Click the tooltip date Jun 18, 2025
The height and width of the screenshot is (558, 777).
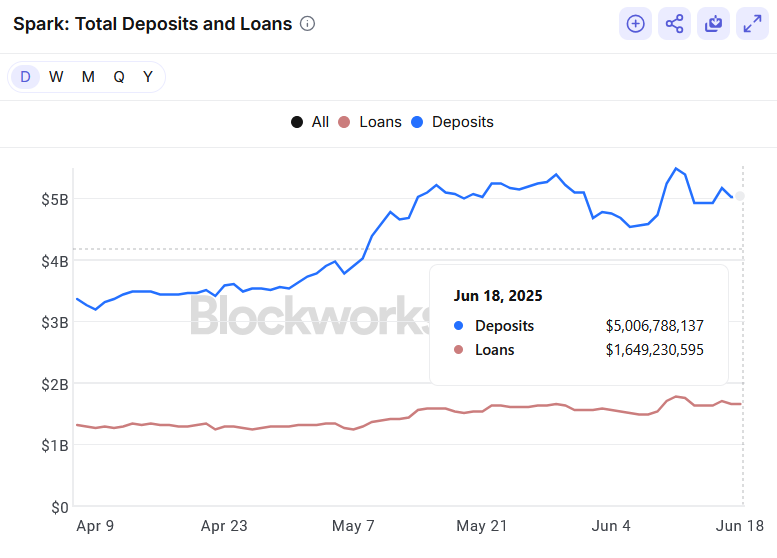tap(498, 296)
